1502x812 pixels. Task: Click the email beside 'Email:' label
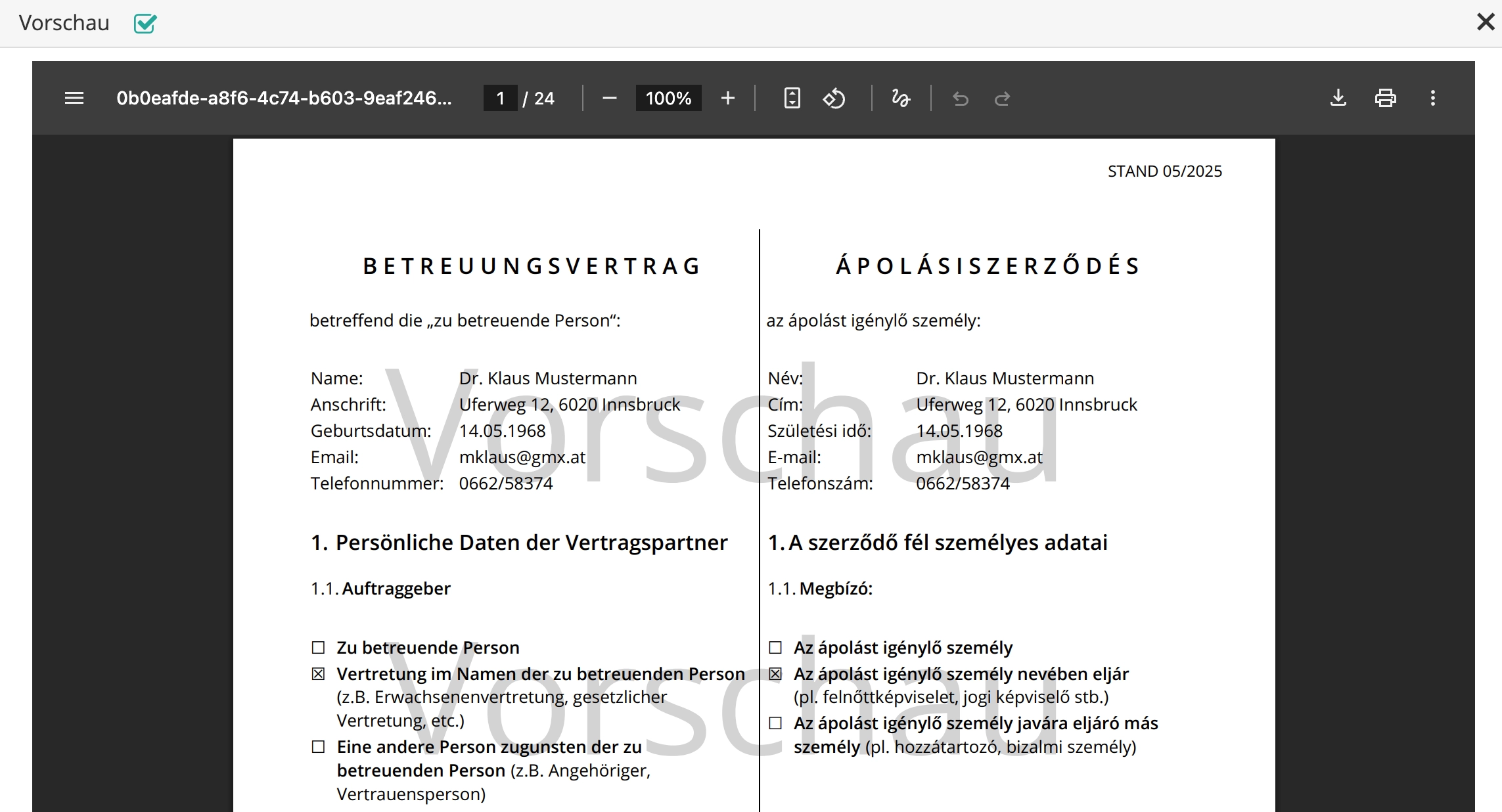click(522, 457)
